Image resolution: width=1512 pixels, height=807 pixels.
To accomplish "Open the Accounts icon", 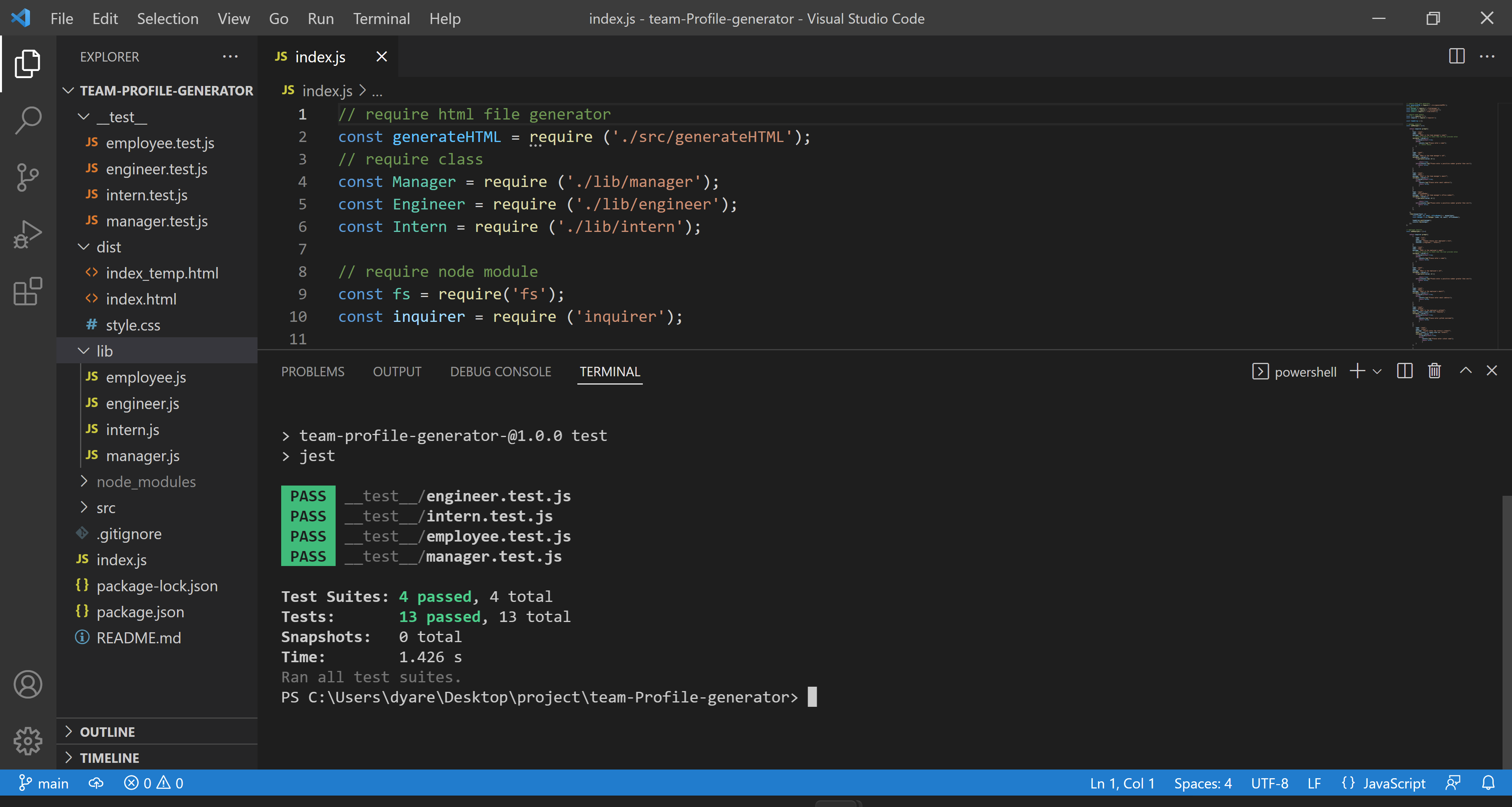I will (x=28, y=684).
